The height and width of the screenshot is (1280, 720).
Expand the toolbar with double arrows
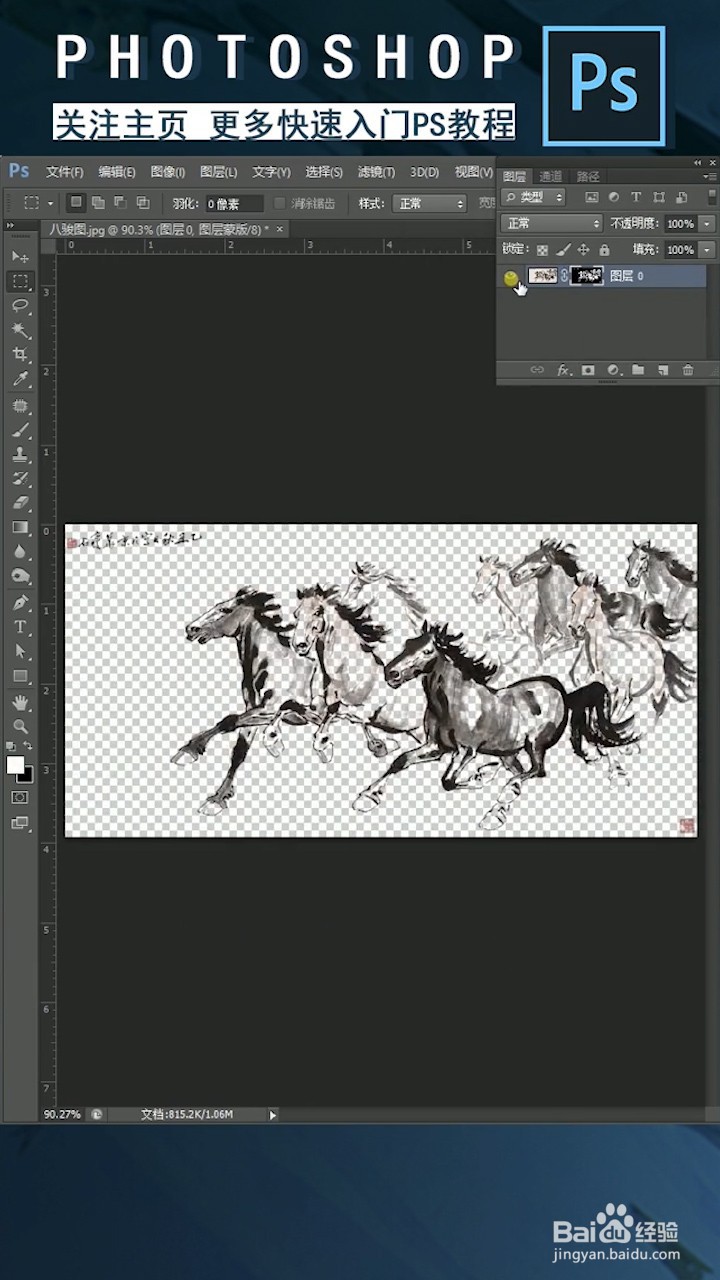(10, 228)
